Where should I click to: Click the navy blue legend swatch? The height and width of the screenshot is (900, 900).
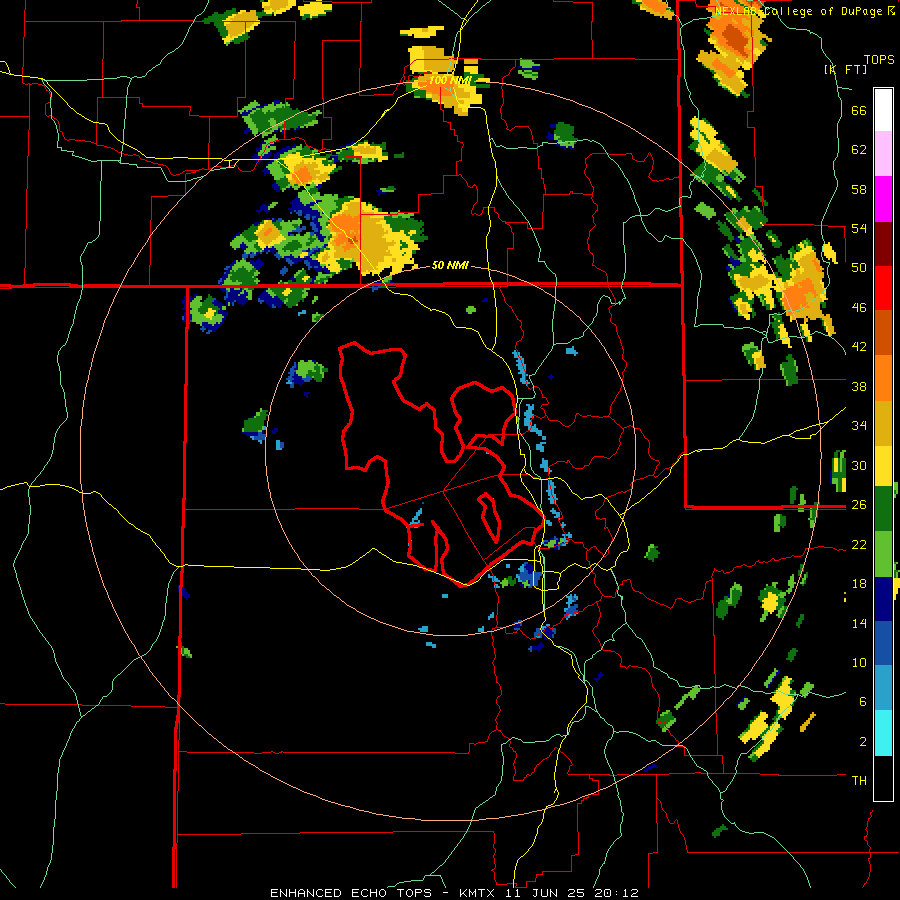click(883, 599)
